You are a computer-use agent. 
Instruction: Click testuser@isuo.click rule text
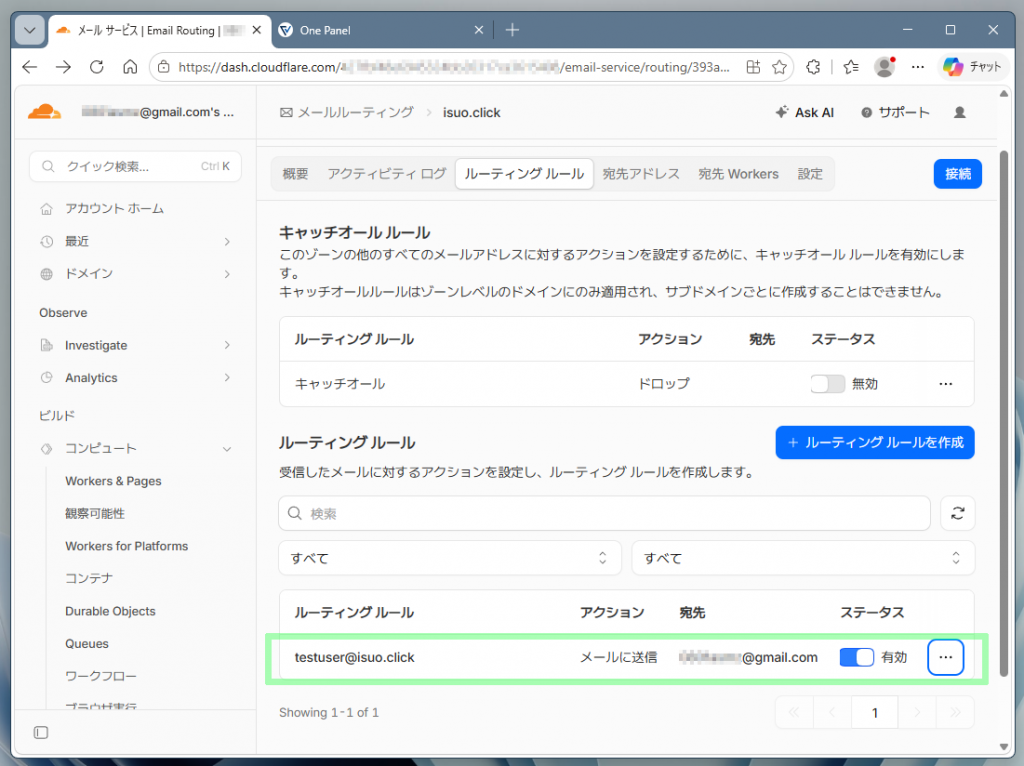click(354, 658)
